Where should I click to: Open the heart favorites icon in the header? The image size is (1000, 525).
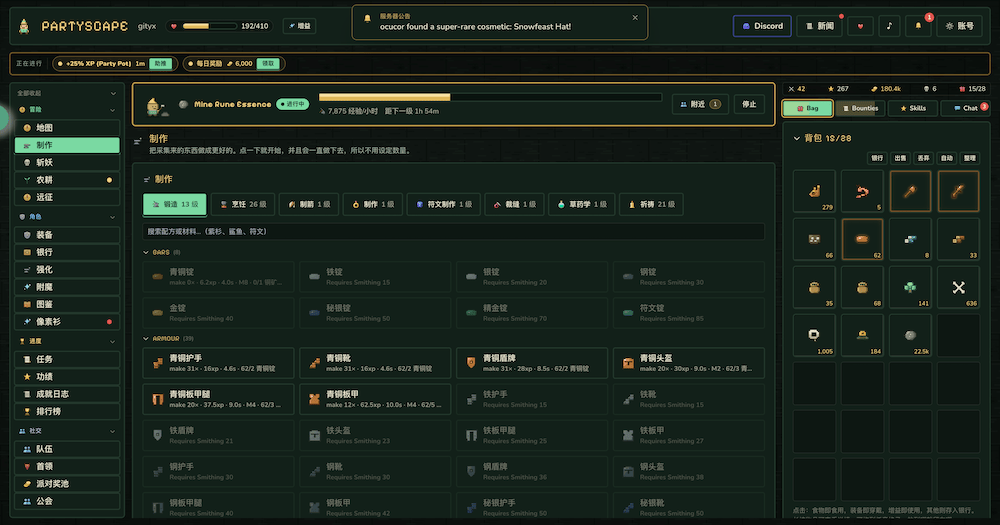[860, 26]
